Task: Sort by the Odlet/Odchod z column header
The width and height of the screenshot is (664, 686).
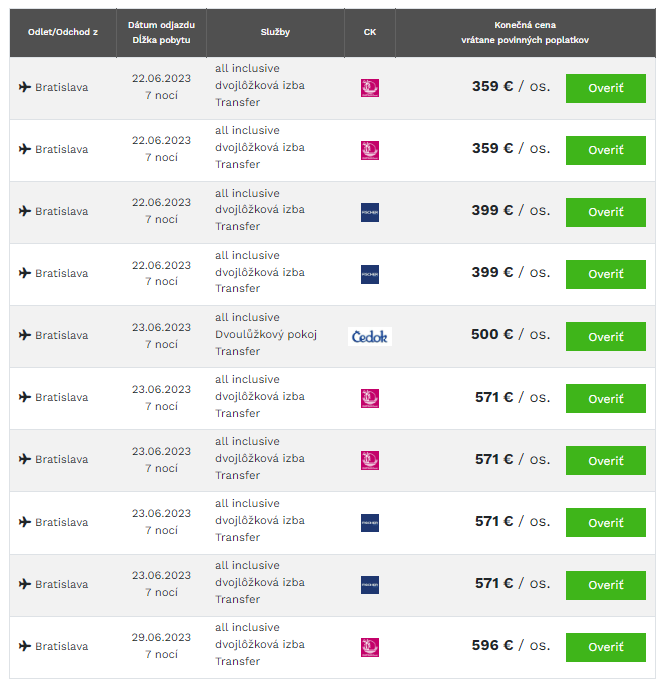Action: [x=63, y=32]
